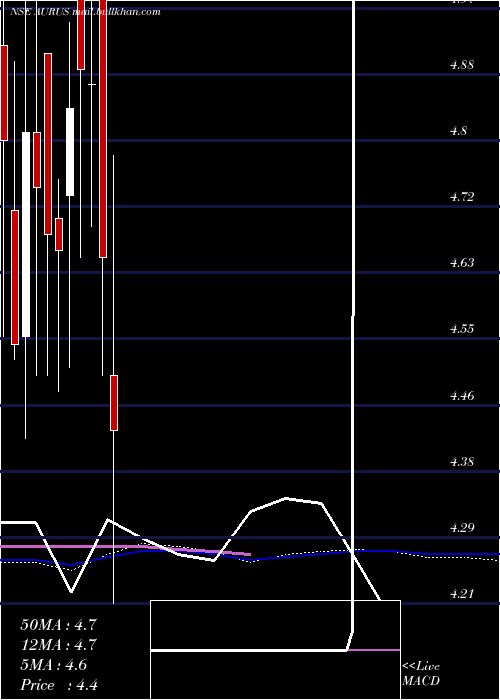Click the 4.63 price axis label
500x700 pixels.
click(462, 262)
